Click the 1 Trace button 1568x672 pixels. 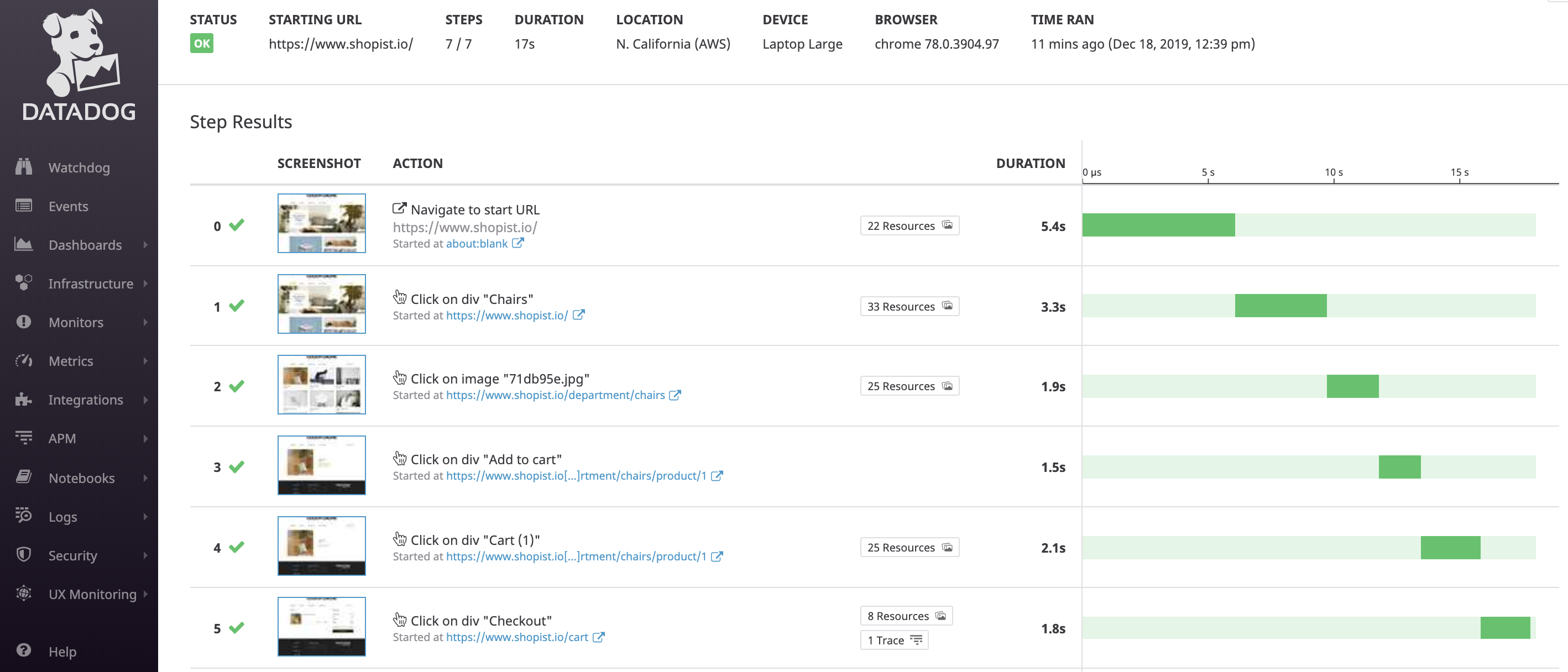(x=893, y=640)
